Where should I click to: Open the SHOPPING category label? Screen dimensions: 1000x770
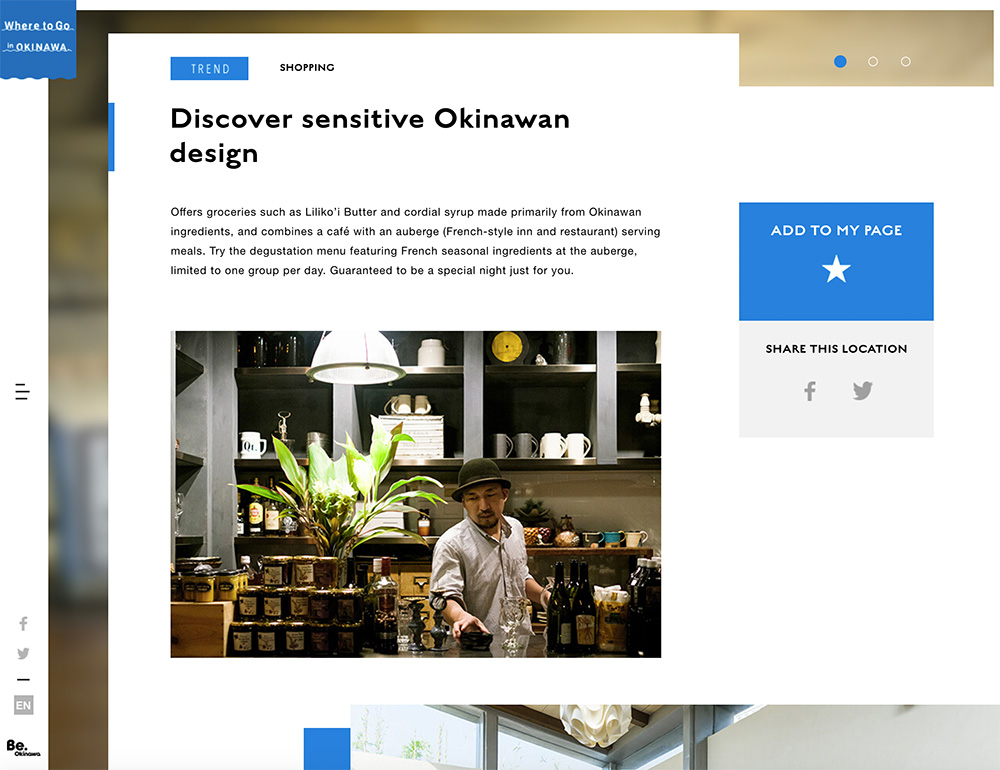tap(307, 68)
